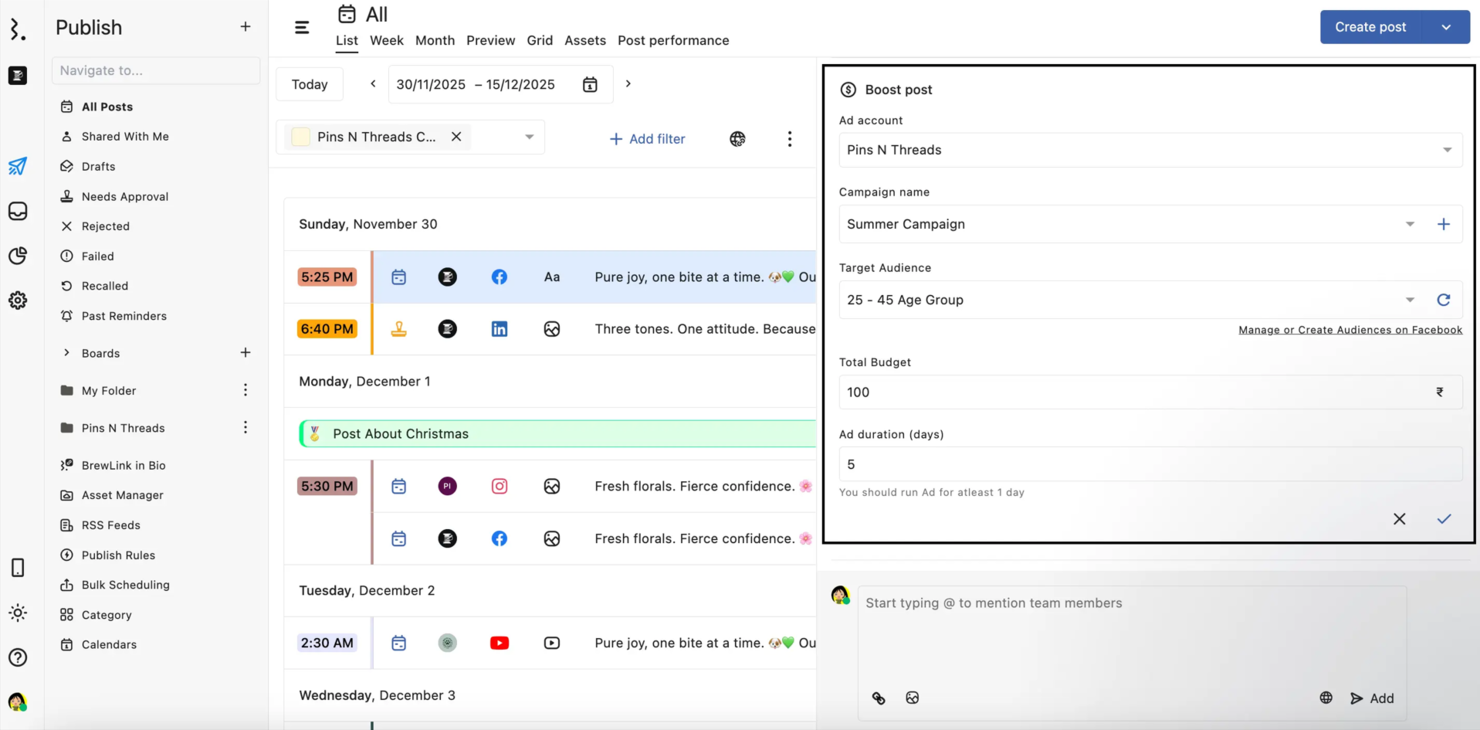Screen dimensions: 1480x730
Task: Open the Inbox icon in the left sidebar
Action: pos(18,210)
